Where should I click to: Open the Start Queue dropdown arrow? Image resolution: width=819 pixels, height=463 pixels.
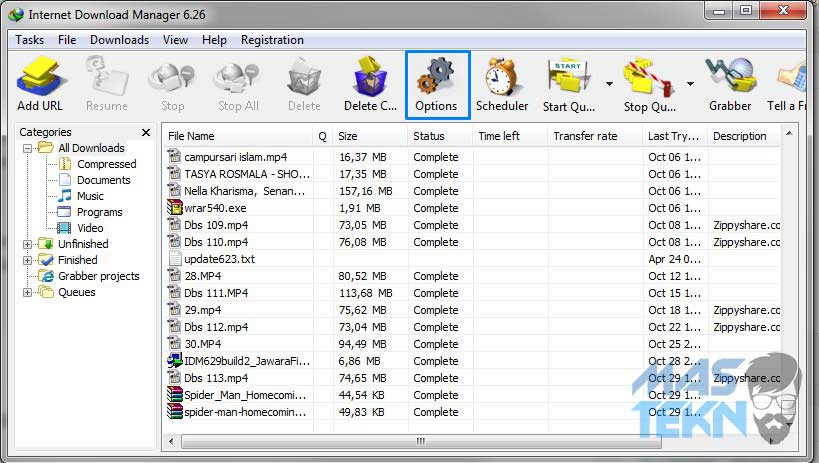click(610, 83)
